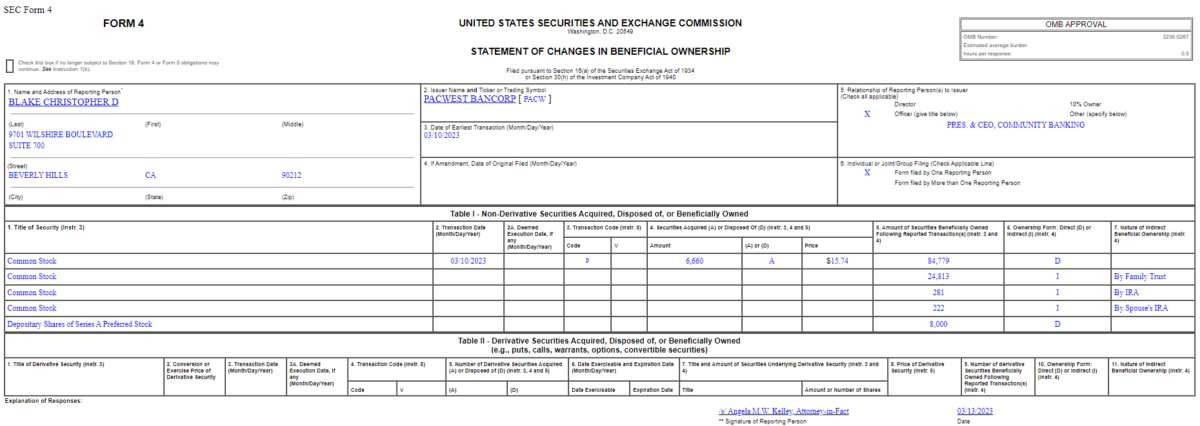Click the signature date 03/13/2023

click(974, 411)
